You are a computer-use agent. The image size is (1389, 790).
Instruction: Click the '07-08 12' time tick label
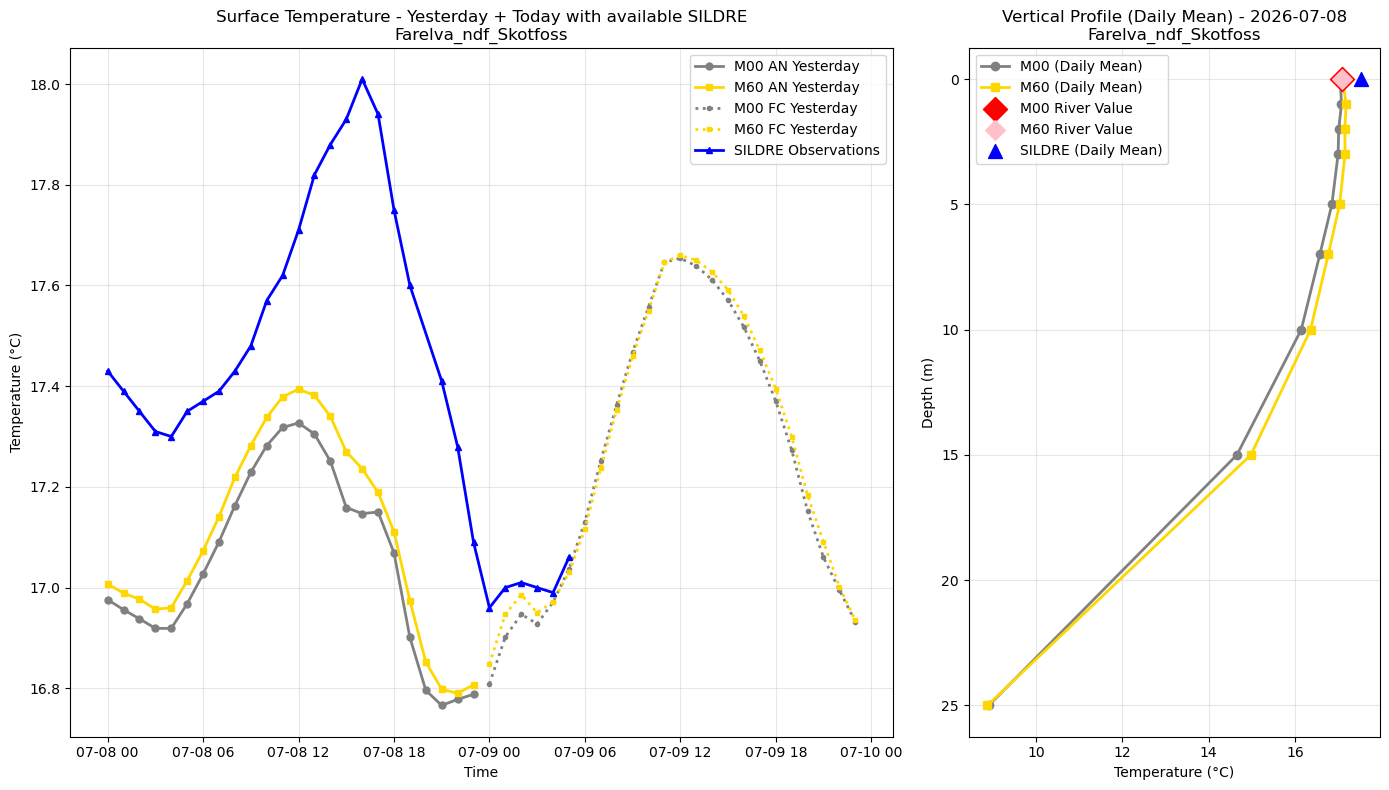pyautogui.click(x=298, y=752)
